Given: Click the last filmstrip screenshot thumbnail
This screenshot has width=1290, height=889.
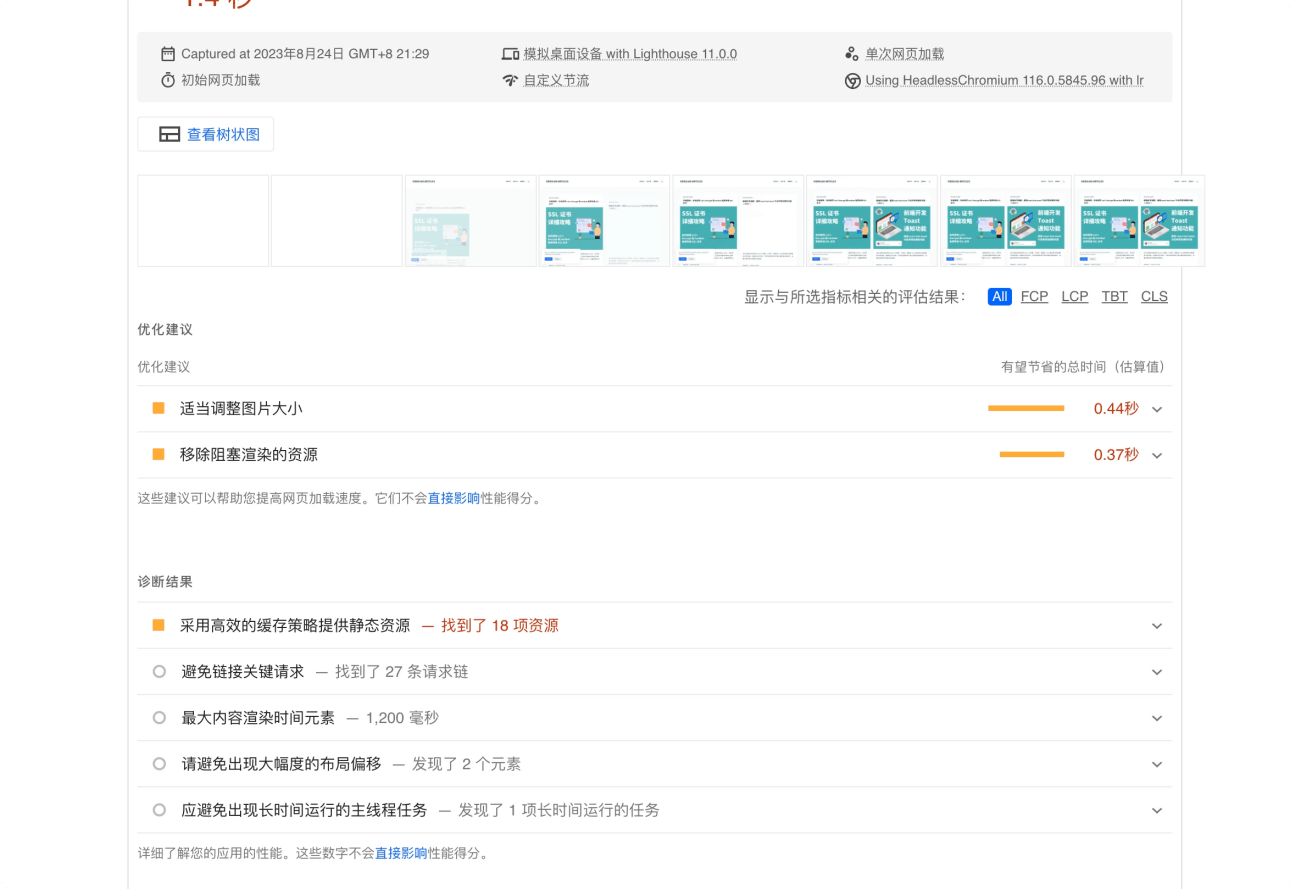Looking at the screenshot, I should [1139, 221].
